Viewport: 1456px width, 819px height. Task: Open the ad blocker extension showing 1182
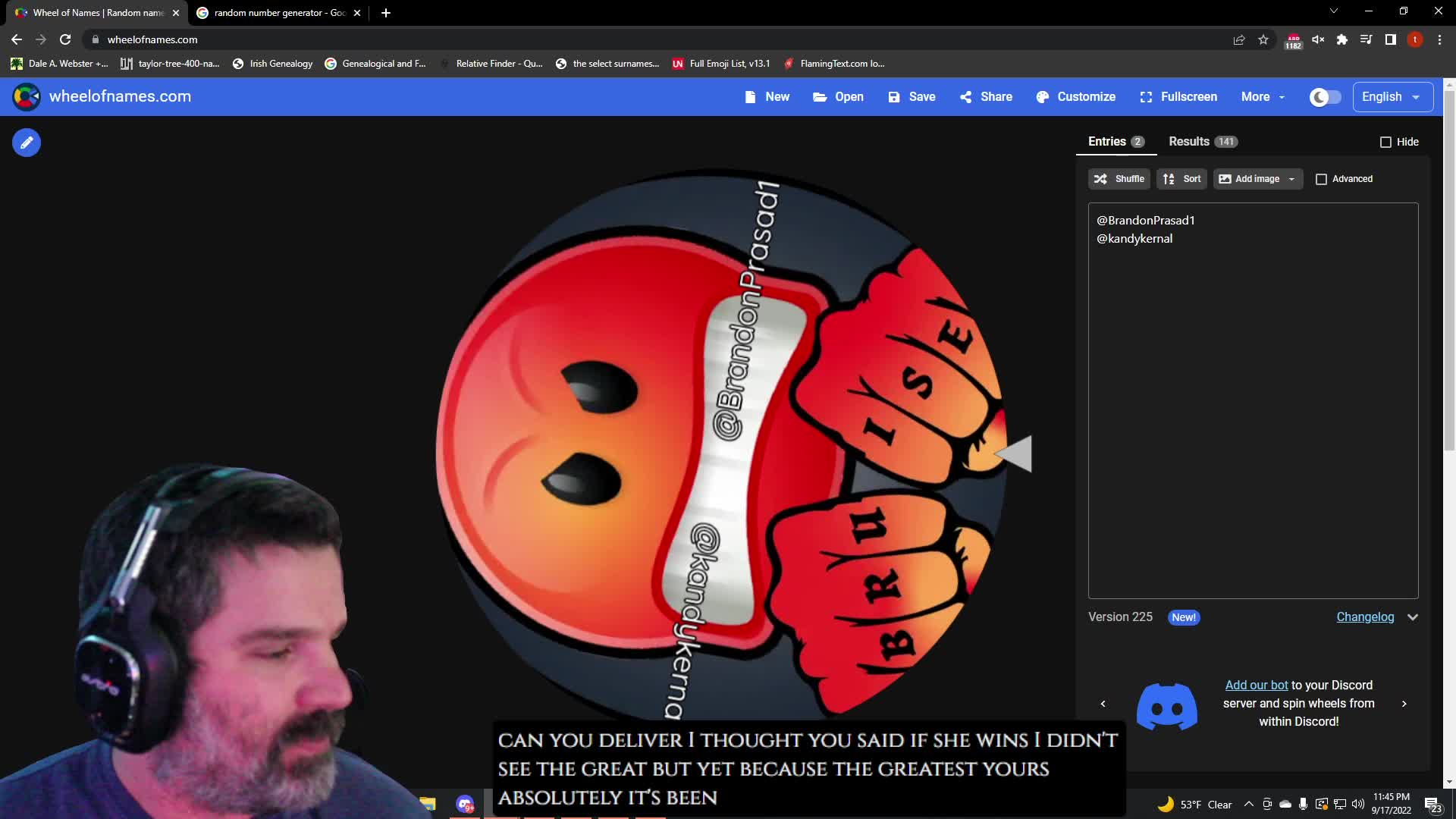[1293, 40]
